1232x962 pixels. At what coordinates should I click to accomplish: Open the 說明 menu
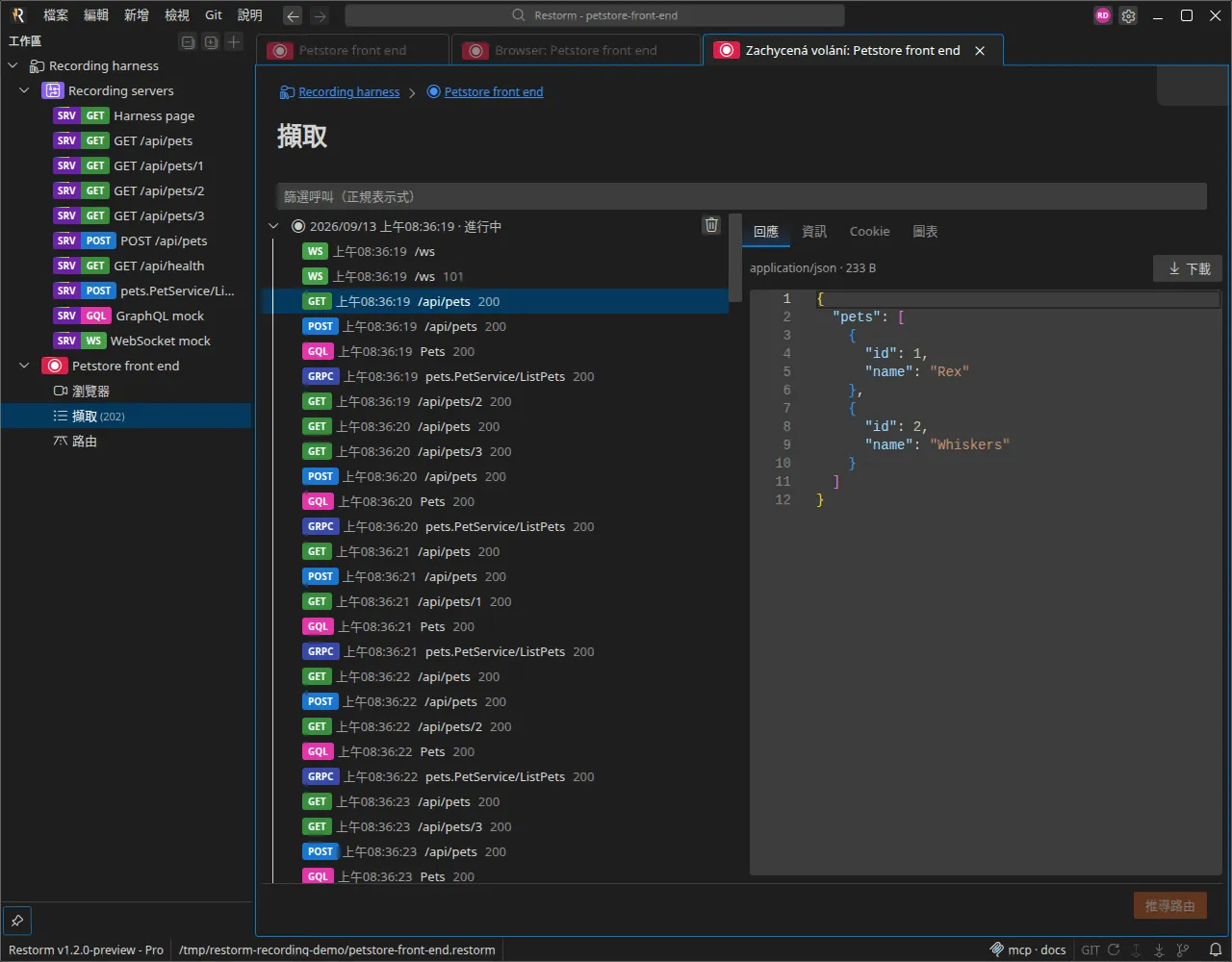point(249,15)
